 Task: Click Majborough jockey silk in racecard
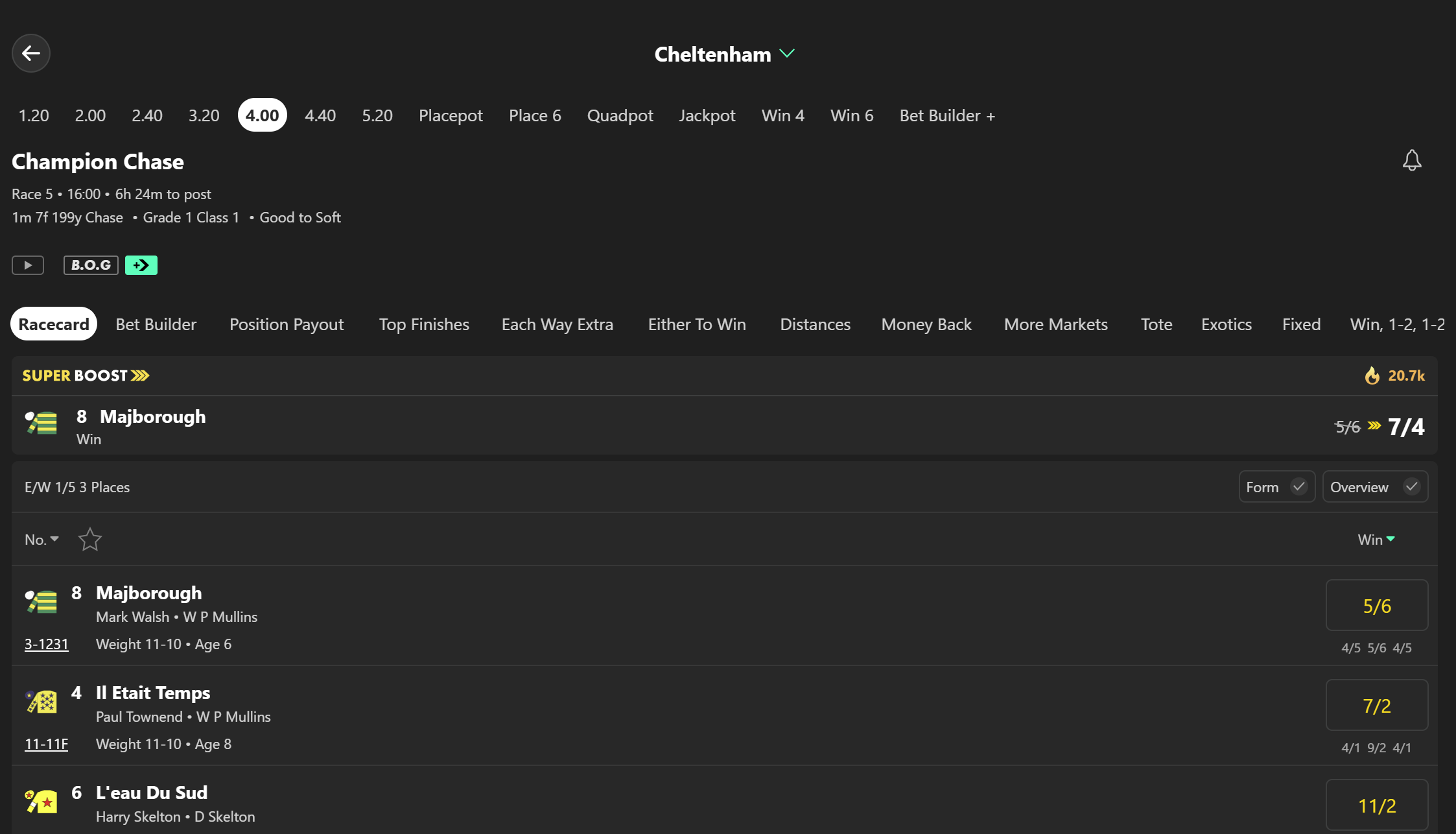pos(41,601)
